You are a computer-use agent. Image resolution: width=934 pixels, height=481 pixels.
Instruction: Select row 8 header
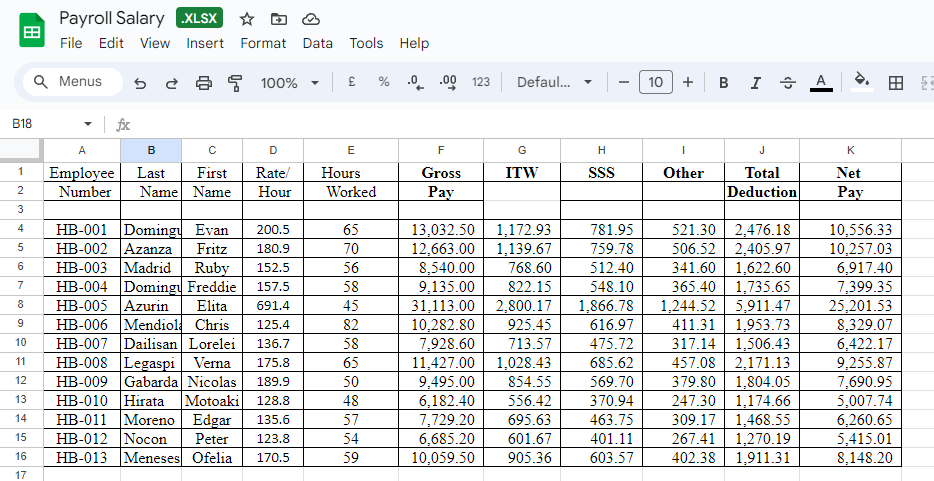(x=21, y=305)
